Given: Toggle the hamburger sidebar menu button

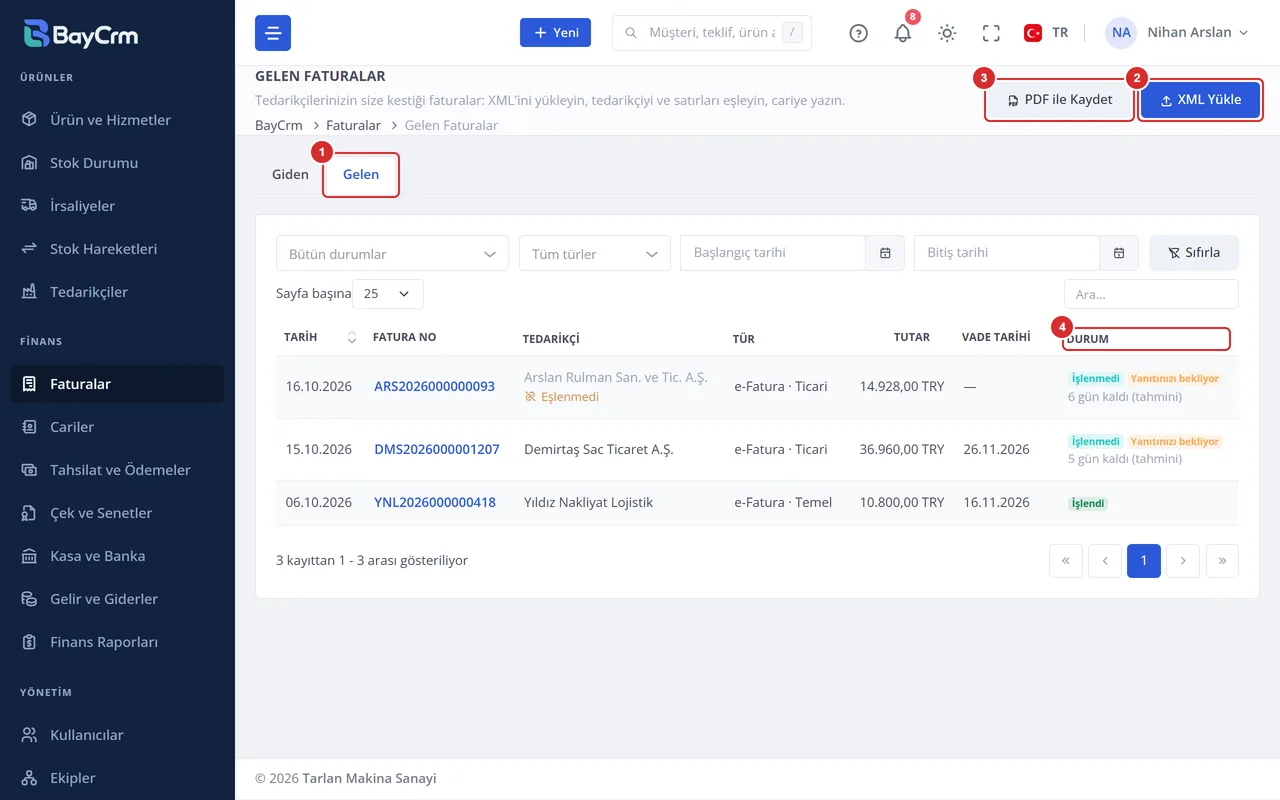Looking at the screenshot, I should pyautogui.click(x=273, y=33).
